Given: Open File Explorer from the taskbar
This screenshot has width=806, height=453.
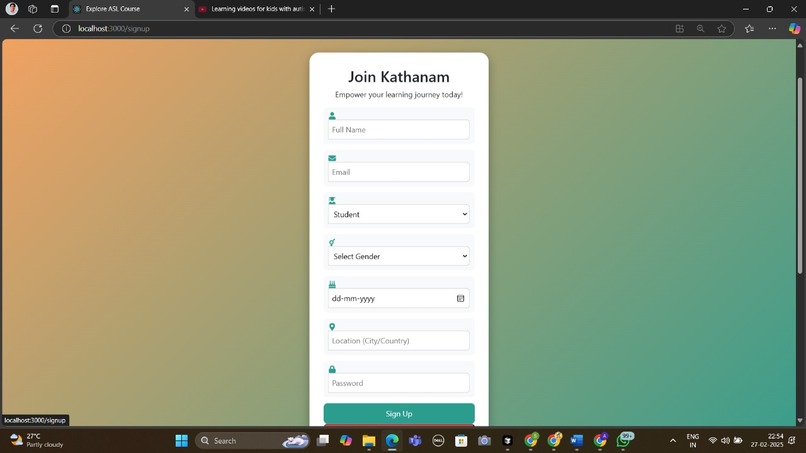Looking at the screenshot, I should point(369,441).
